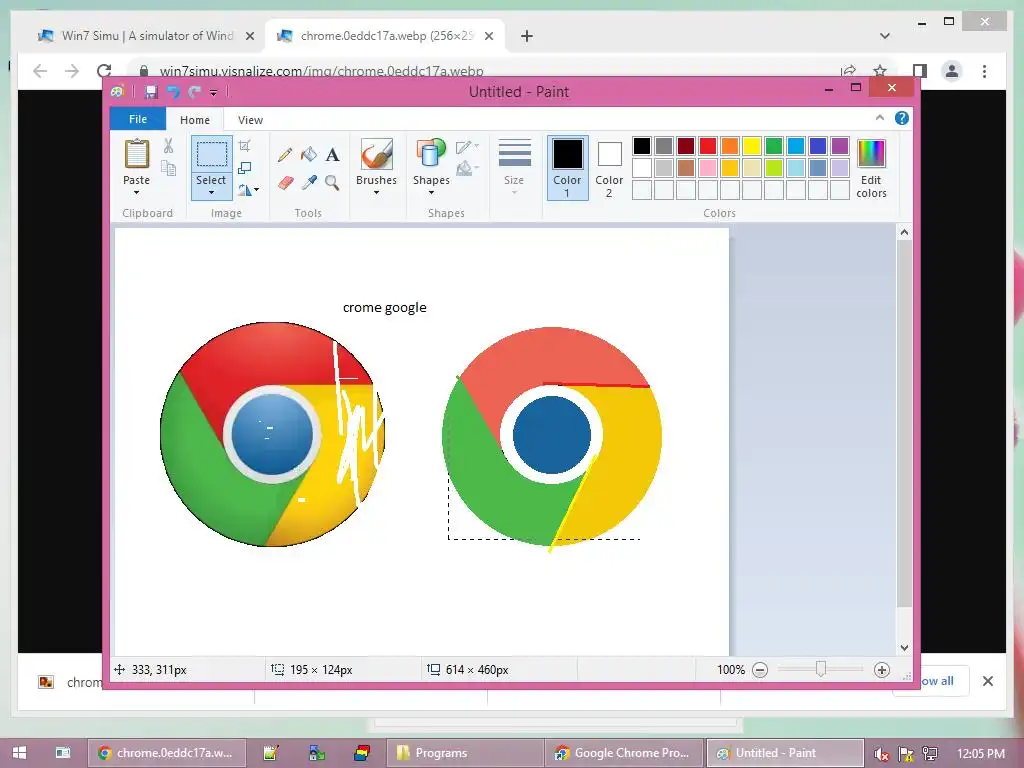Click the Redo arrow in quick access toolbar
Image resolution: width=1024 pixels, height=768 pixels.
point(194,92)
